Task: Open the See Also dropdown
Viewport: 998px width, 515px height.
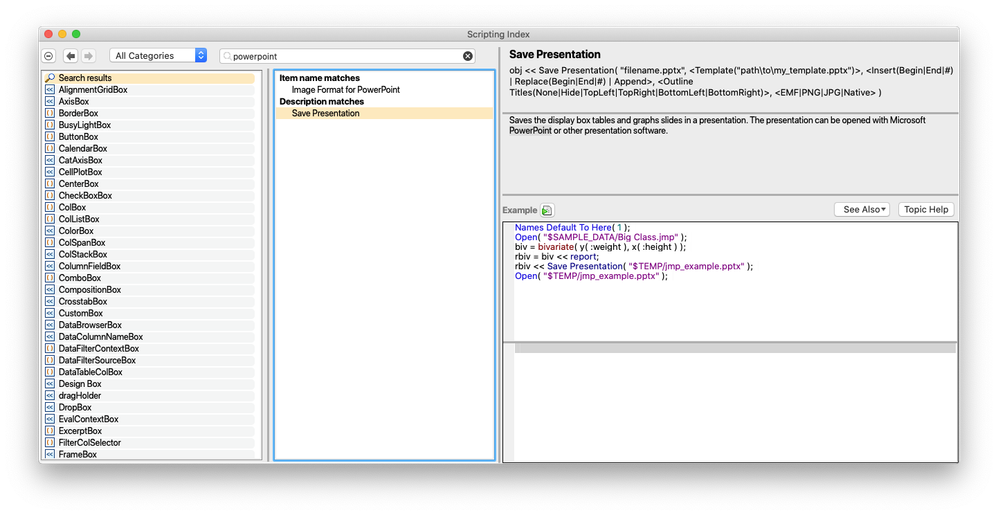Action: (x=862, y=209)
